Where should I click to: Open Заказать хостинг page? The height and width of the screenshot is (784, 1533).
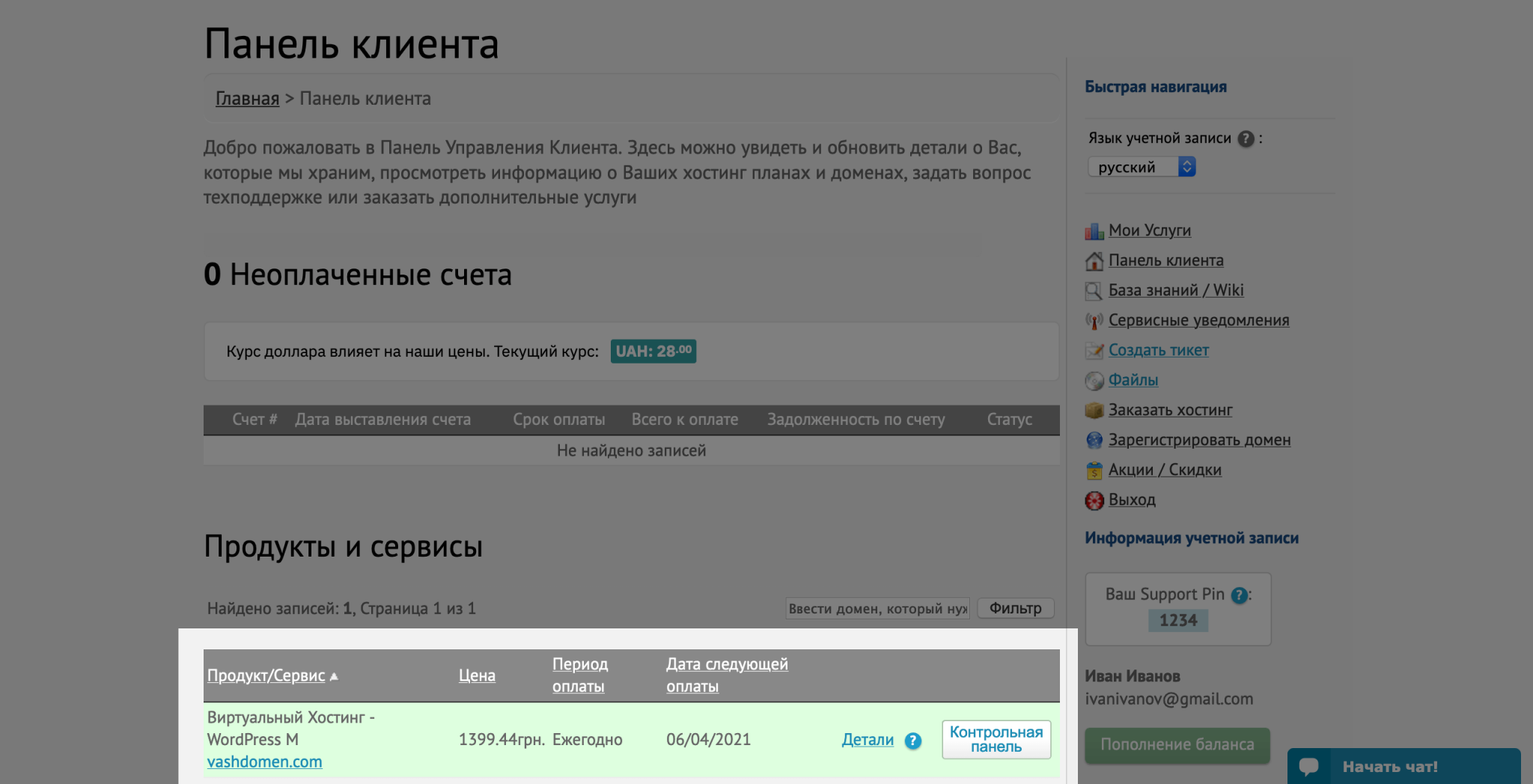click(1170, 410)
